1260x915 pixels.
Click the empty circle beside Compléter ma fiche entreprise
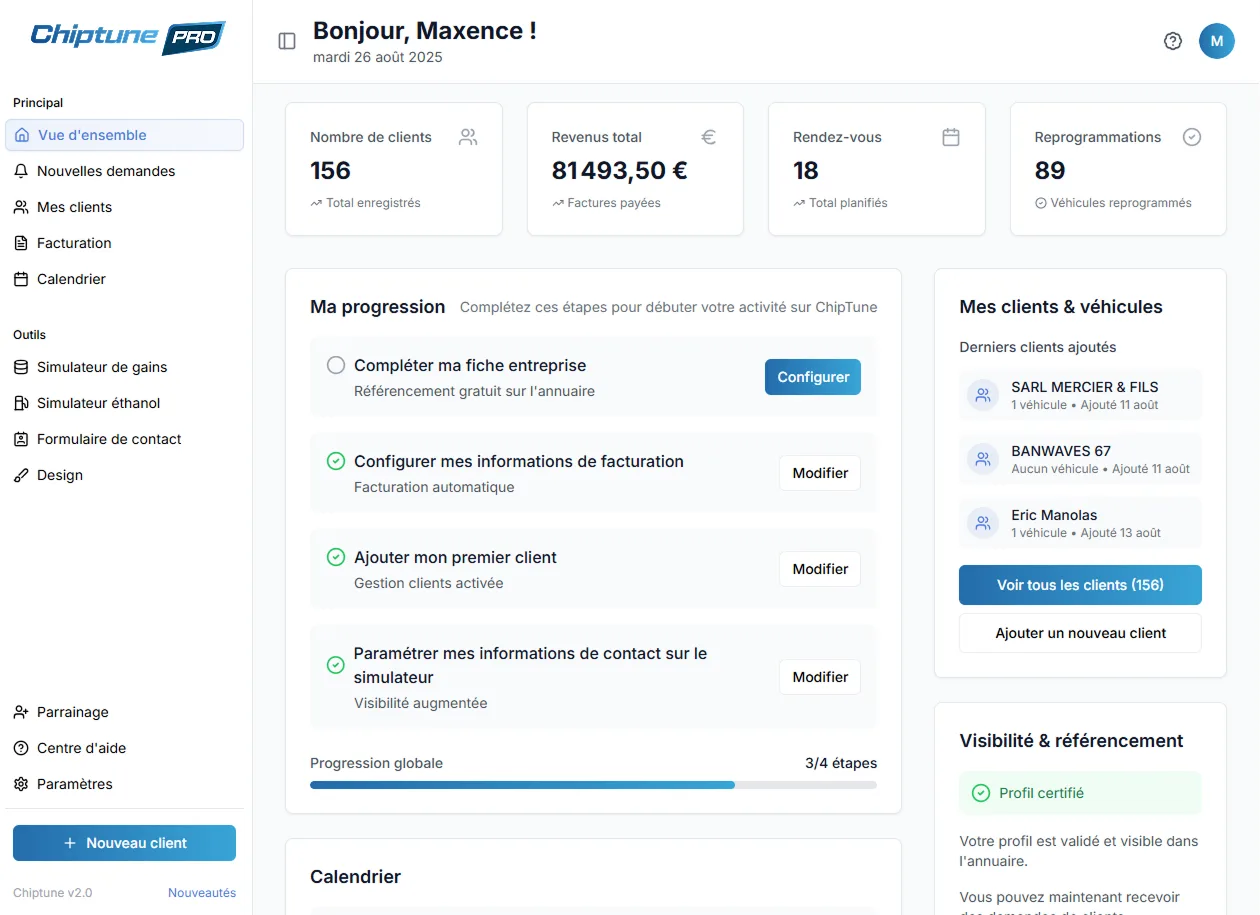[335, 365]
